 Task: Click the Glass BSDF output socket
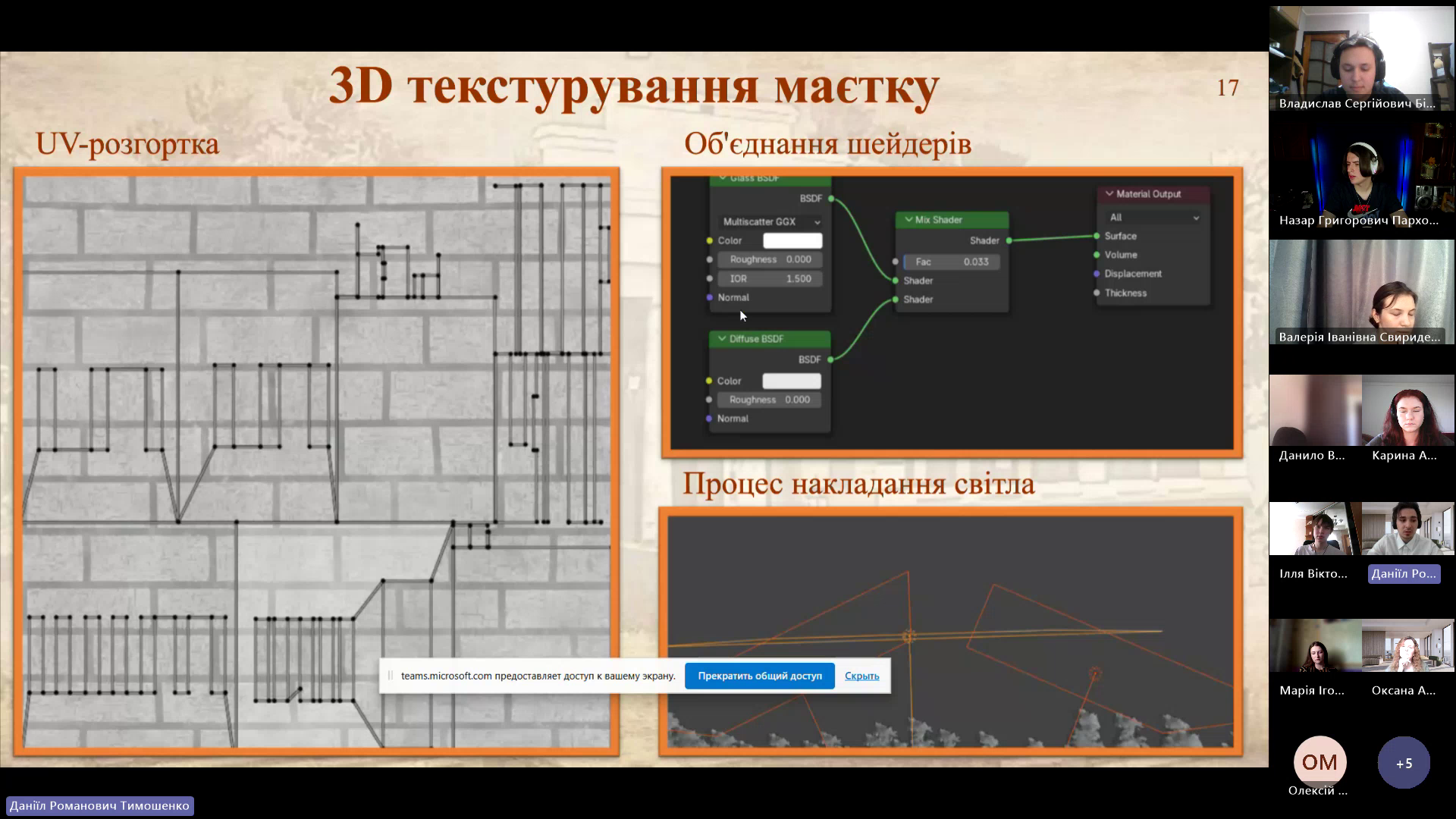pos(831,199)
